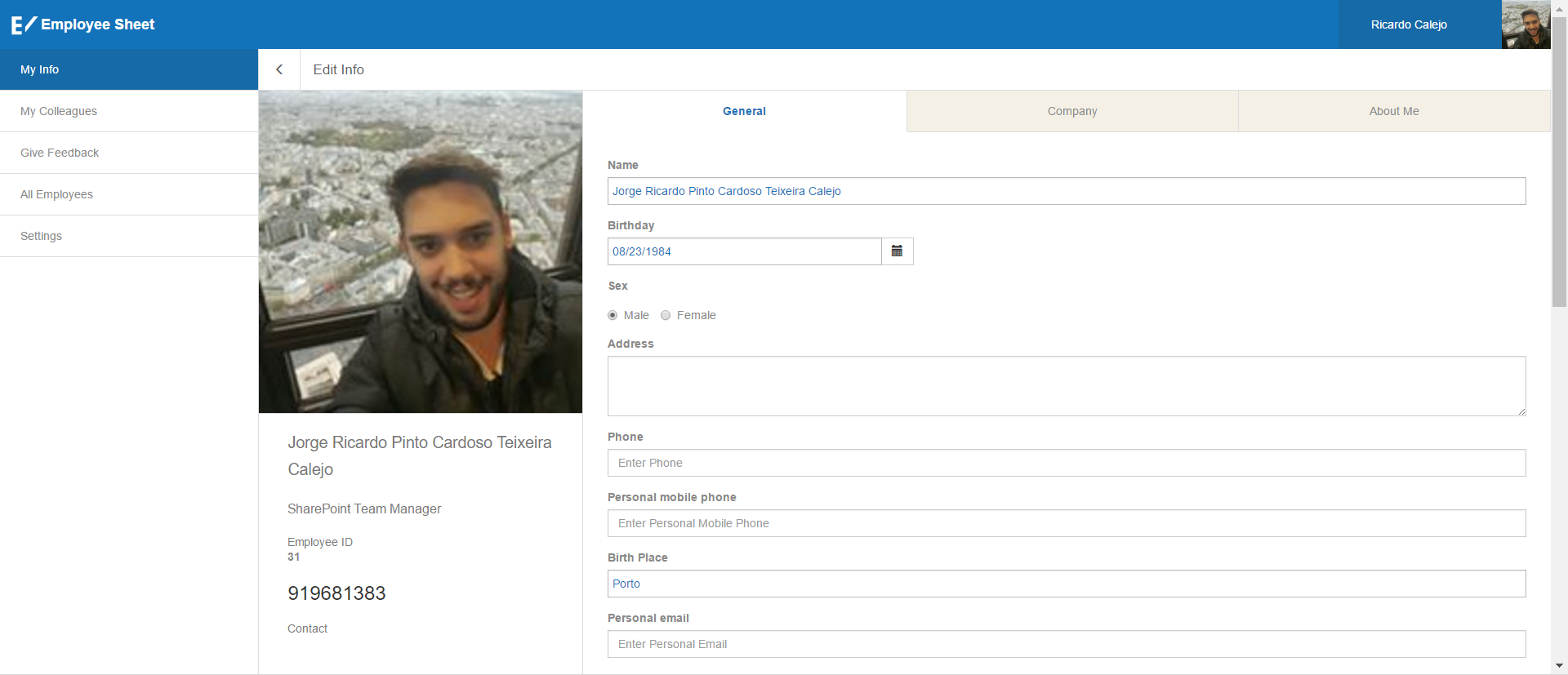Image resolution: width=1568 pixels, height=675 pixels.
Task: Select the Female radio button
Action: point(666,315)
